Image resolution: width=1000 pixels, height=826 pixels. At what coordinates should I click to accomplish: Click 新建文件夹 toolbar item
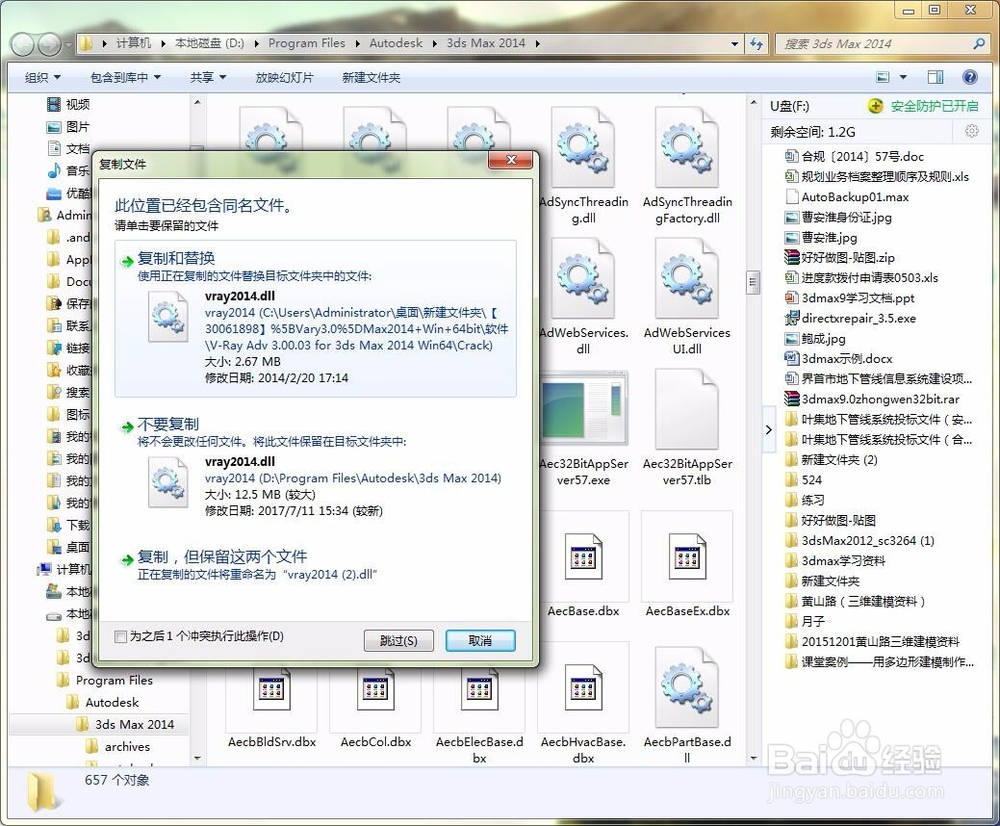pos(371,77)
